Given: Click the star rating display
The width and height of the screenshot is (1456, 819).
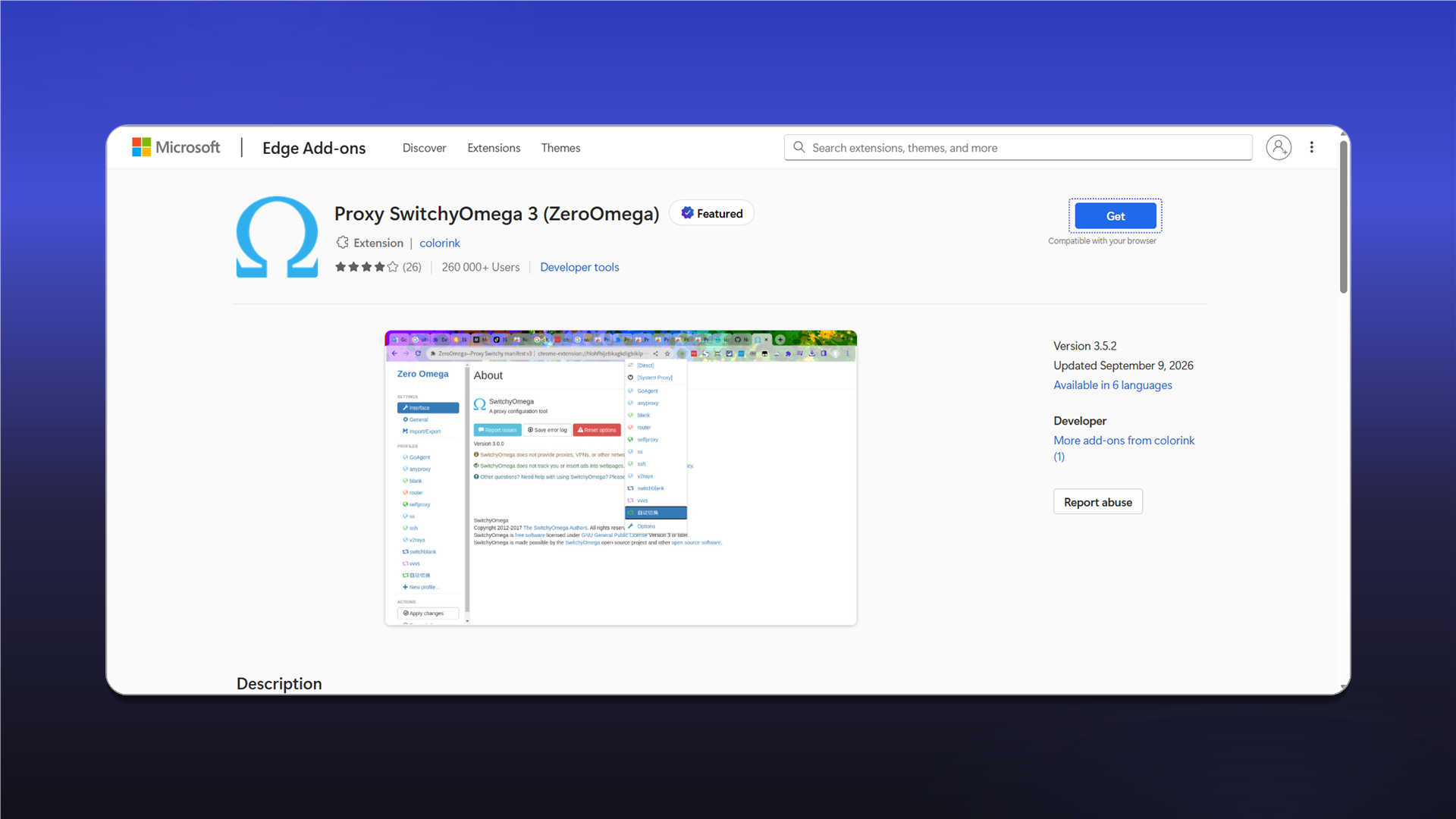Looking at the screenshot, I should (x=367, y=267).
